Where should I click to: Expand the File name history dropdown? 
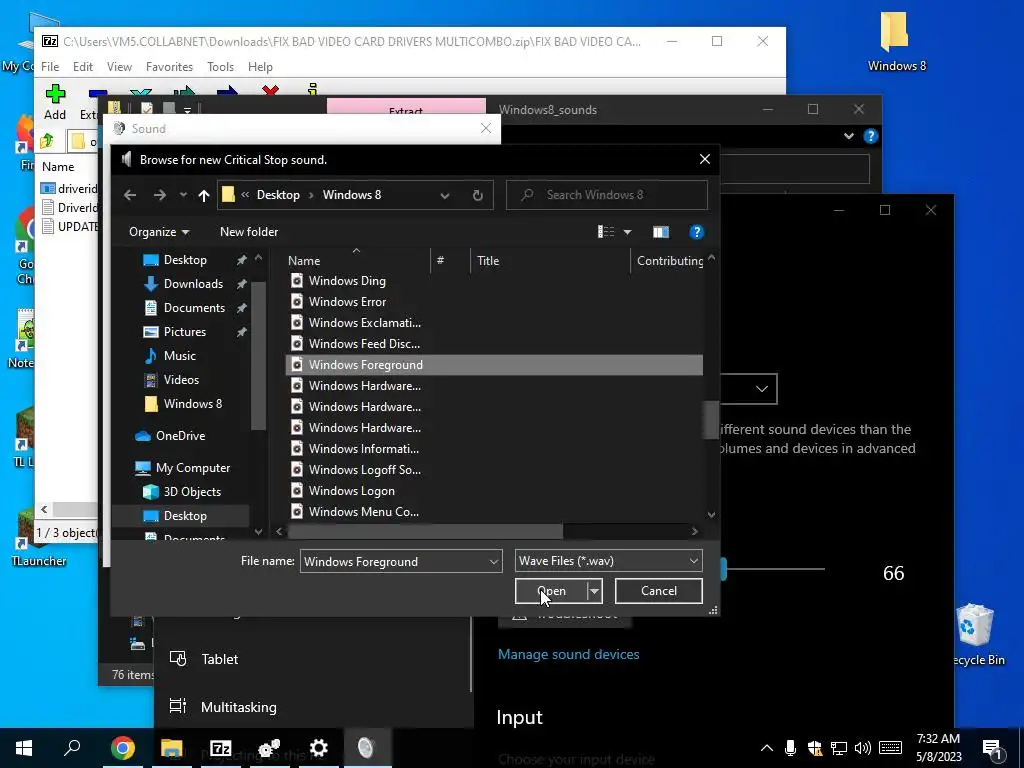pyautogui.click(x=494, y=561)
